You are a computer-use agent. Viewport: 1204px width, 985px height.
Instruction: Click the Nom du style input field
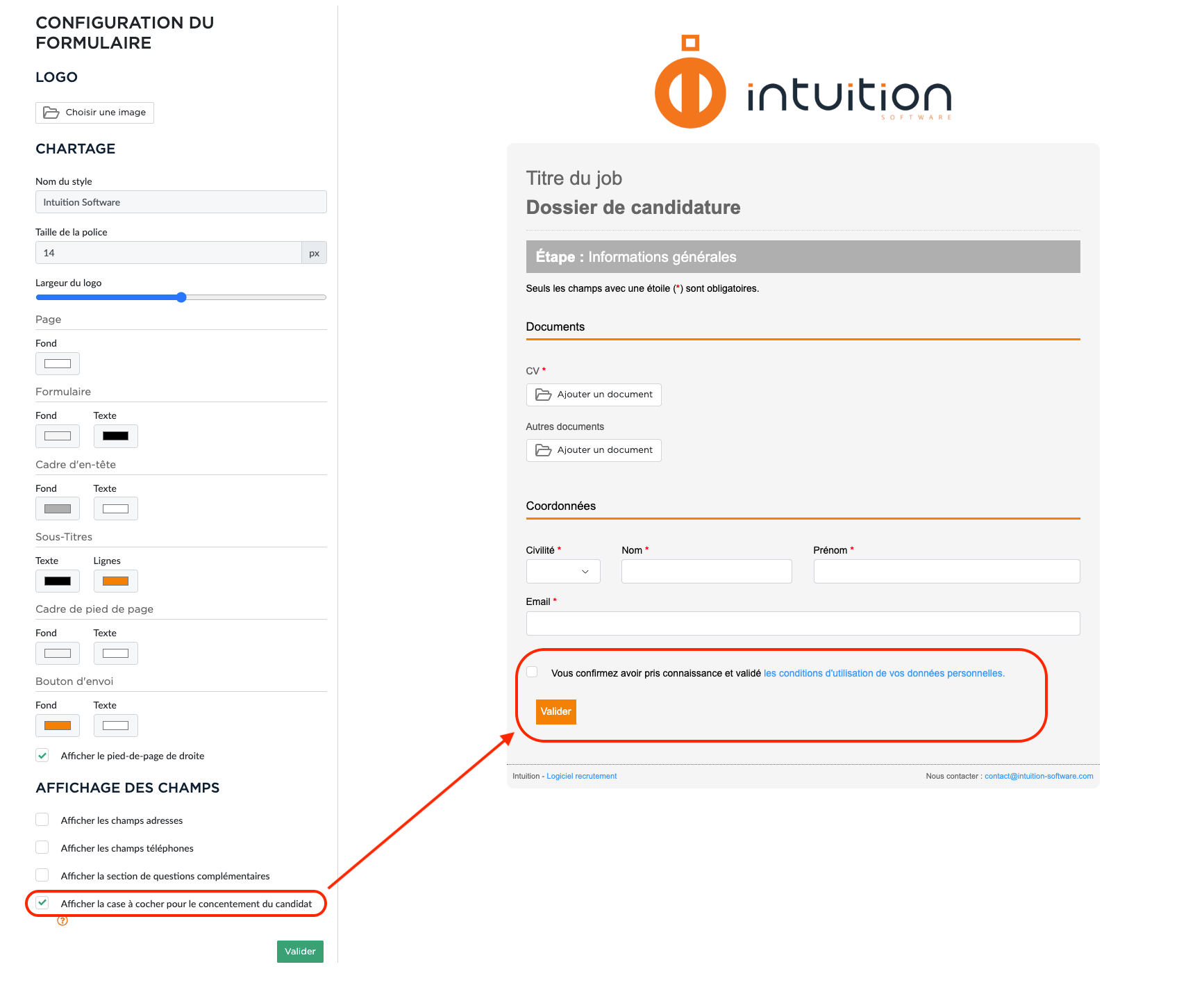pyautogui.click(x=181, y=202)
